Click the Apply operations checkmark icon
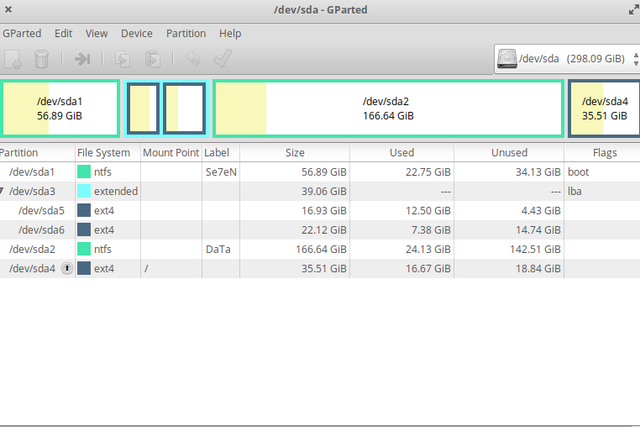This screenshot has height=427, width=640. [223, 59]
